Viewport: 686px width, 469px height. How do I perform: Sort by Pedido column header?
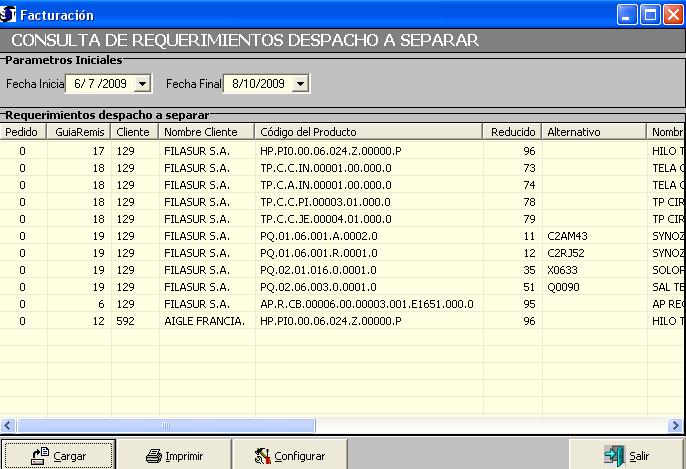click(x=22, y=132)
